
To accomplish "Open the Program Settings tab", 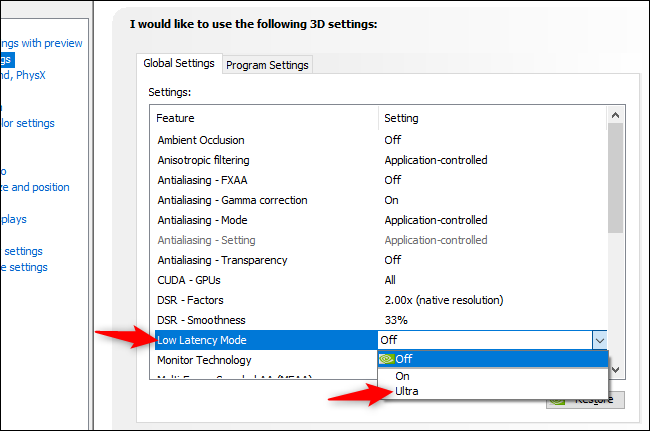I will 267,65.
